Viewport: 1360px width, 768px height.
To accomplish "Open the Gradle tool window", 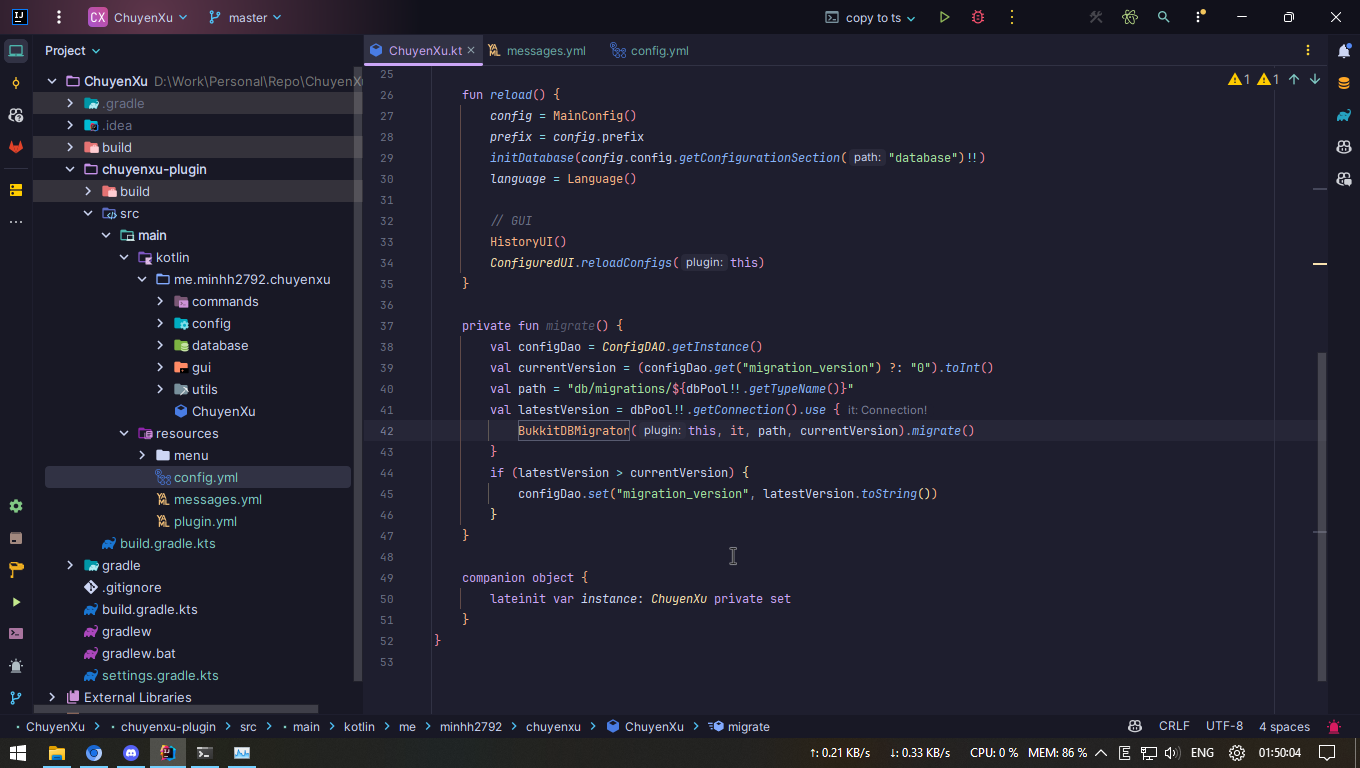I will click(x=1343, y=115).
